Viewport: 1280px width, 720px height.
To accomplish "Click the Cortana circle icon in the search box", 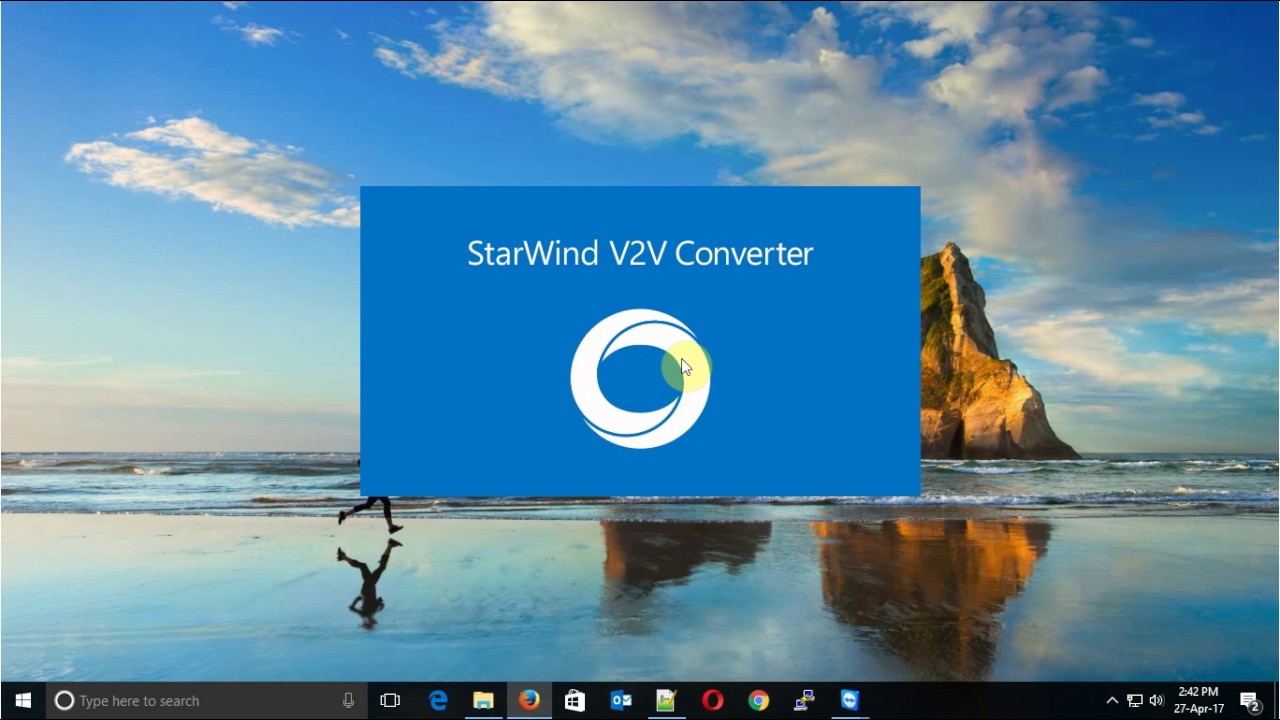I will (x=64, y=701).
